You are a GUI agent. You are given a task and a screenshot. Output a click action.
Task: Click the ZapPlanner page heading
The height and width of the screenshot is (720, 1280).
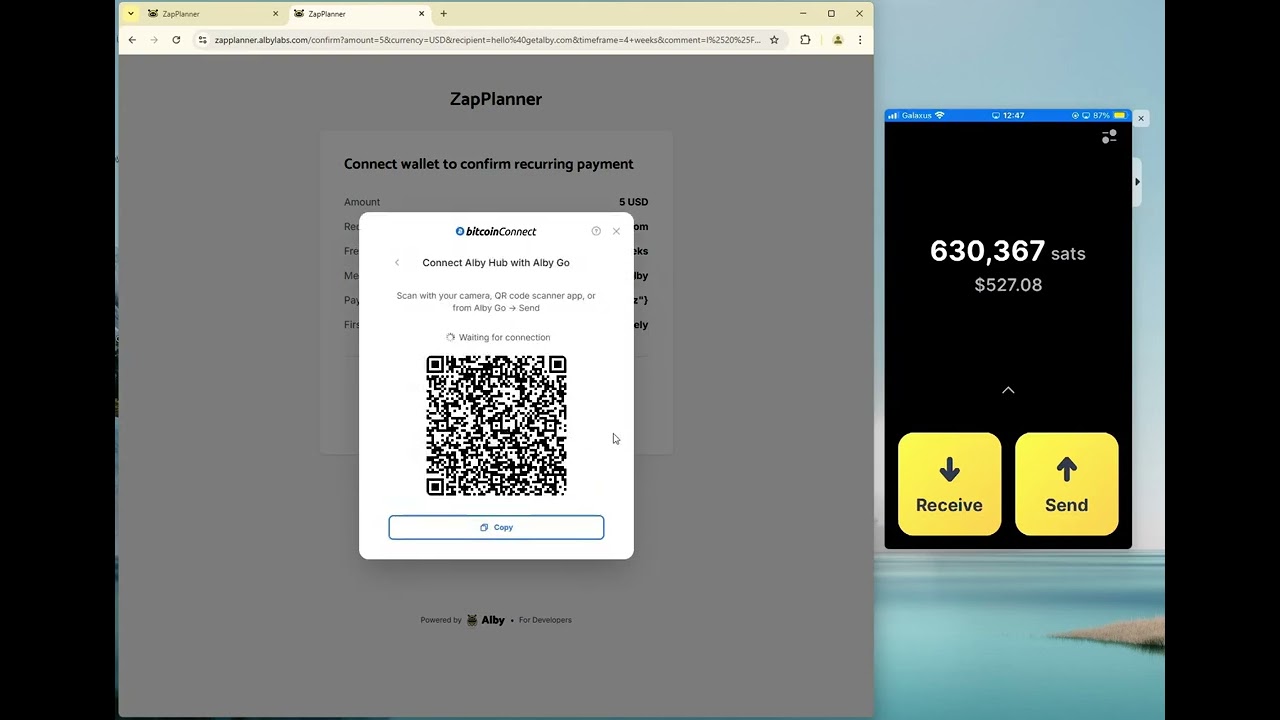tap(496, 99)
